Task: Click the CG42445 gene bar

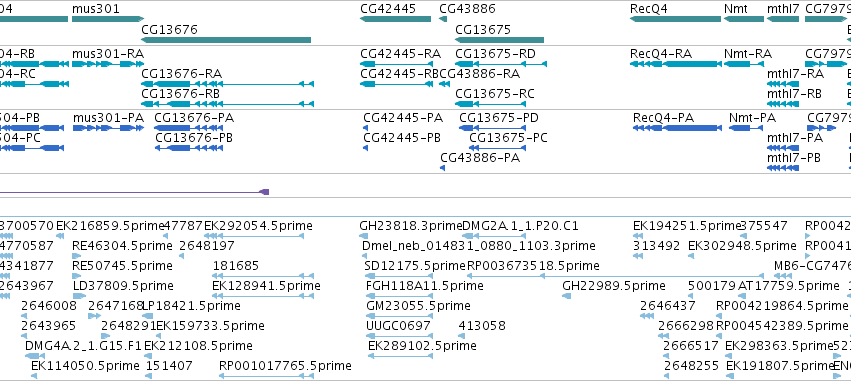Action: tap(395, 19)
